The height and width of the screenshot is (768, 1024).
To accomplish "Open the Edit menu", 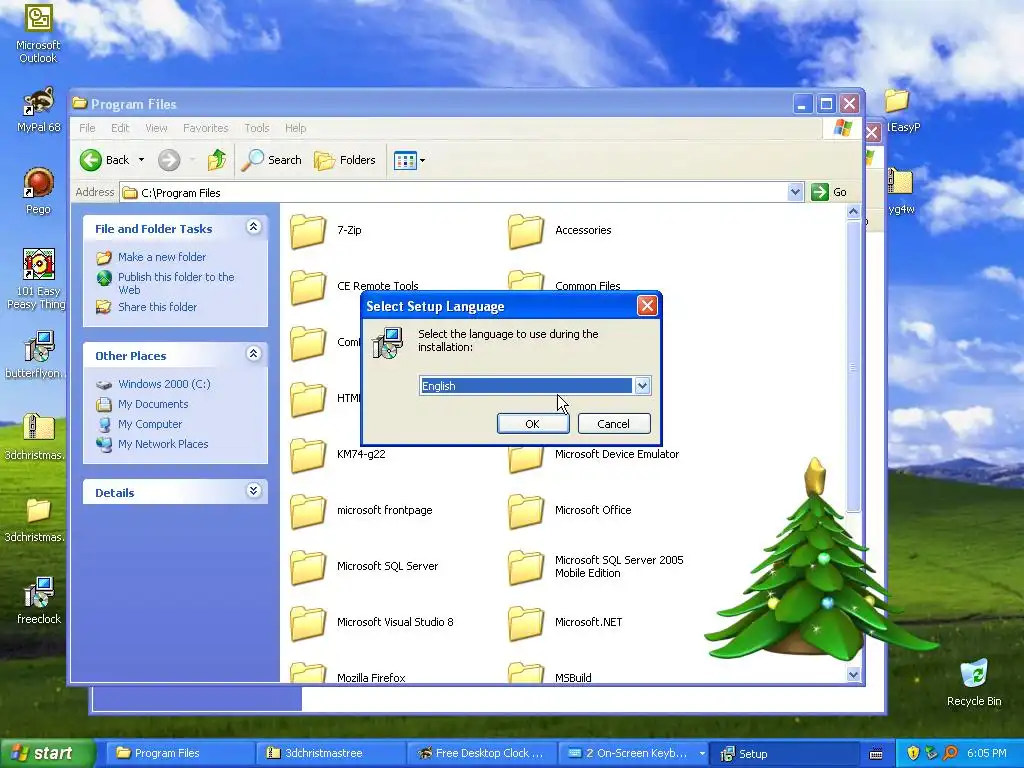I will pos(120,128).
